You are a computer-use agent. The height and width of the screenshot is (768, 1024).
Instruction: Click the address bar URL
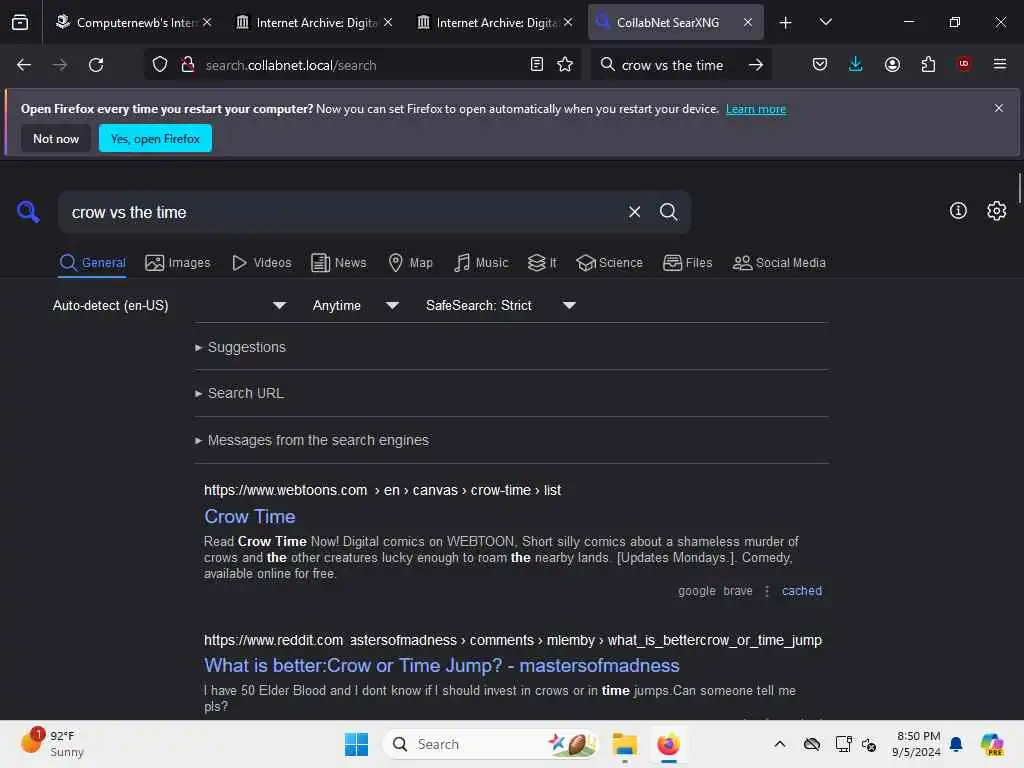click(x=291, y=65)
